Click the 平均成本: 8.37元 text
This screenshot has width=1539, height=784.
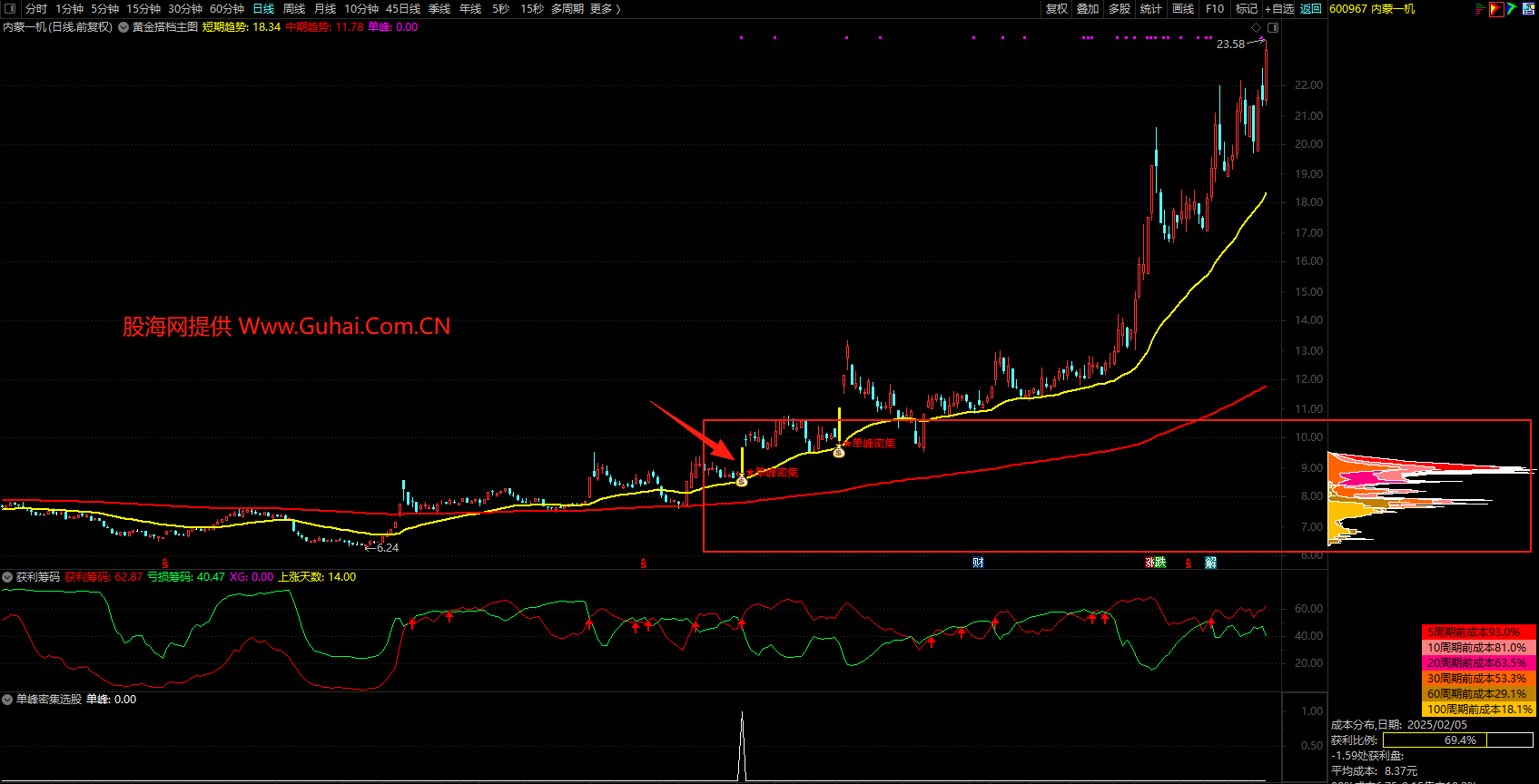(x=1374, y=771)
